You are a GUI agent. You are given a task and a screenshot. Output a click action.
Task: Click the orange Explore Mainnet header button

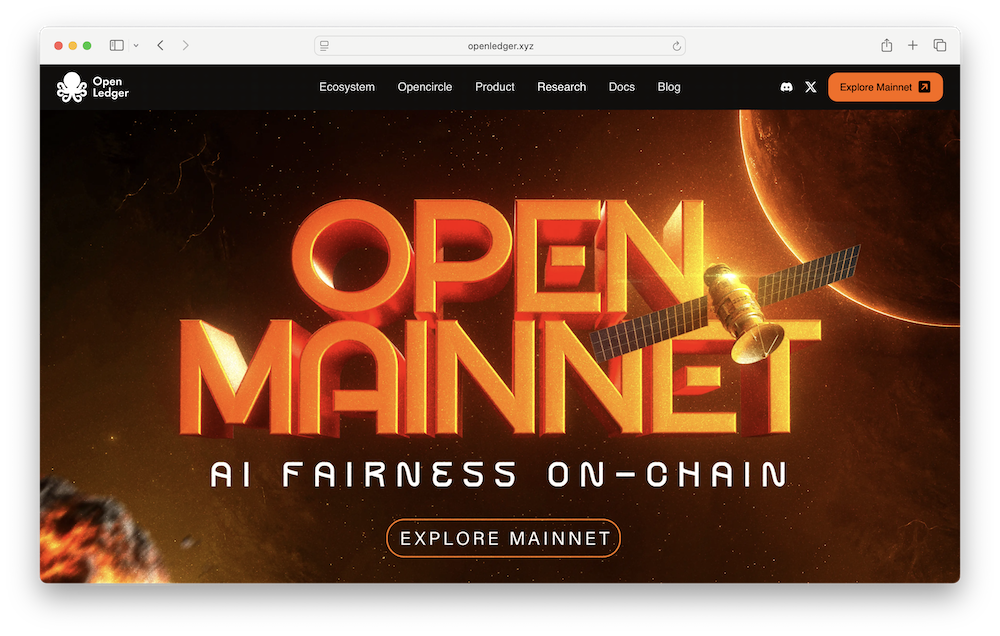point(885,87)
